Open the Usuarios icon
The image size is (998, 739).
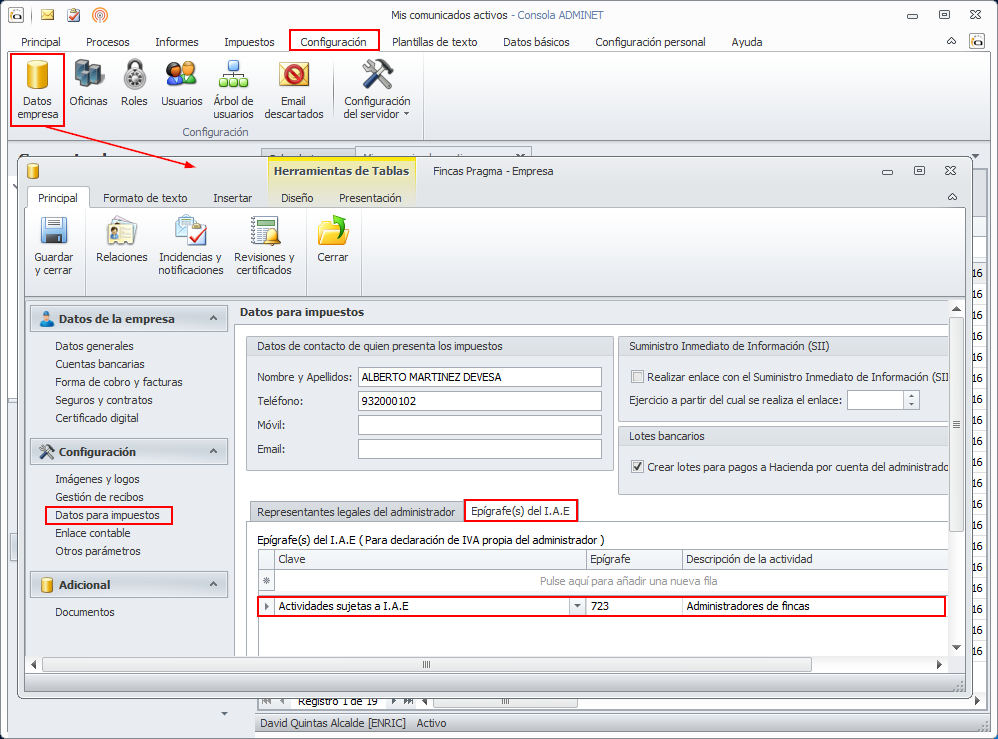[x=181, y=83]
